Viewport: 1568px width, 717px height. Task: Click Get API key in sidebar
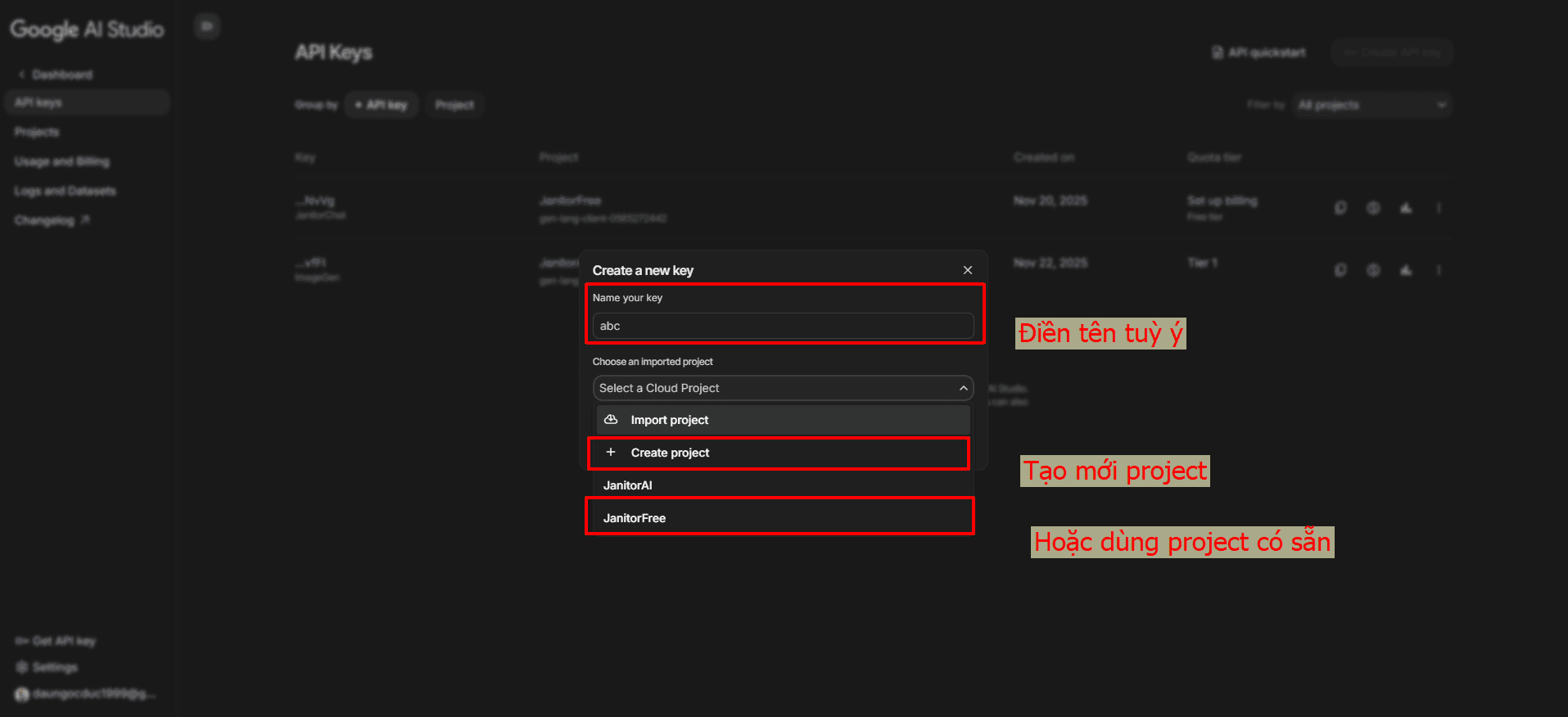click(56, 641)
